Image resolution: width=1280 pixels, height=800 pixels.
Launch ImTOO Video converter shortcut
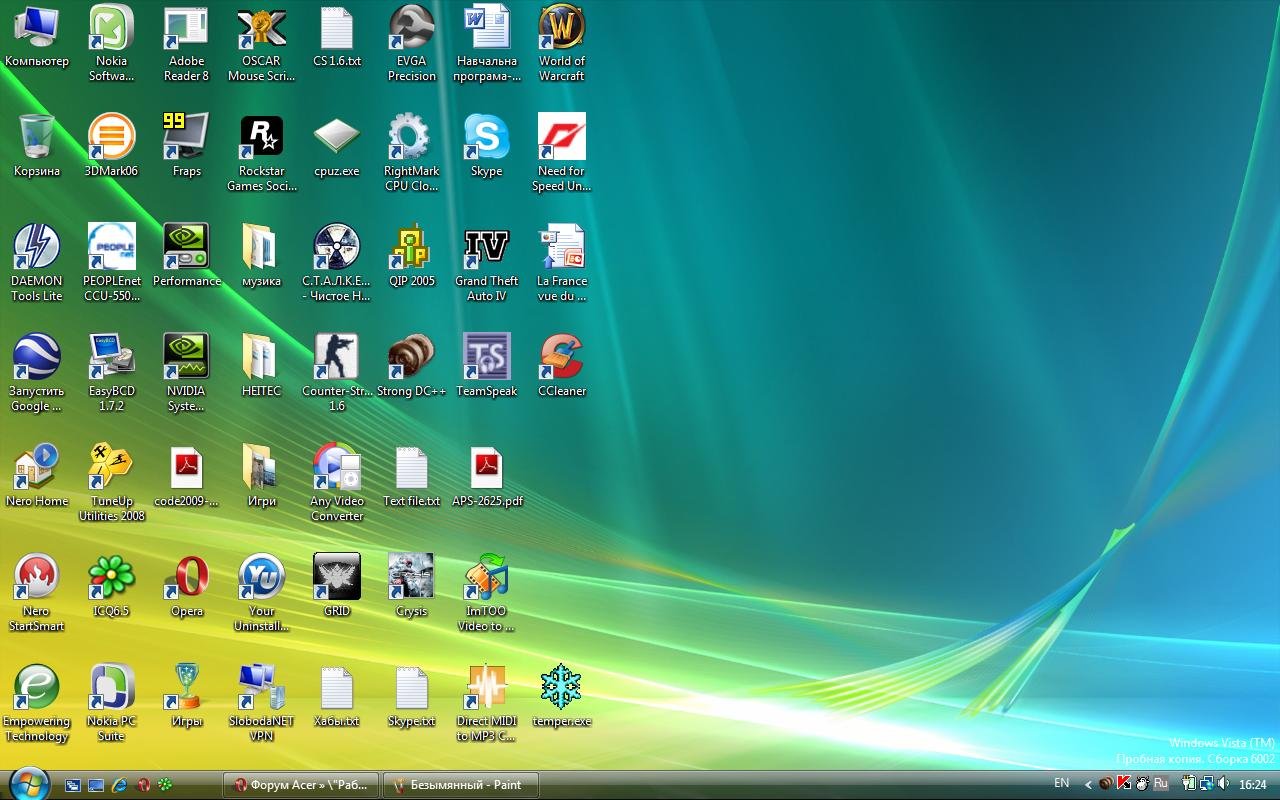487,577
